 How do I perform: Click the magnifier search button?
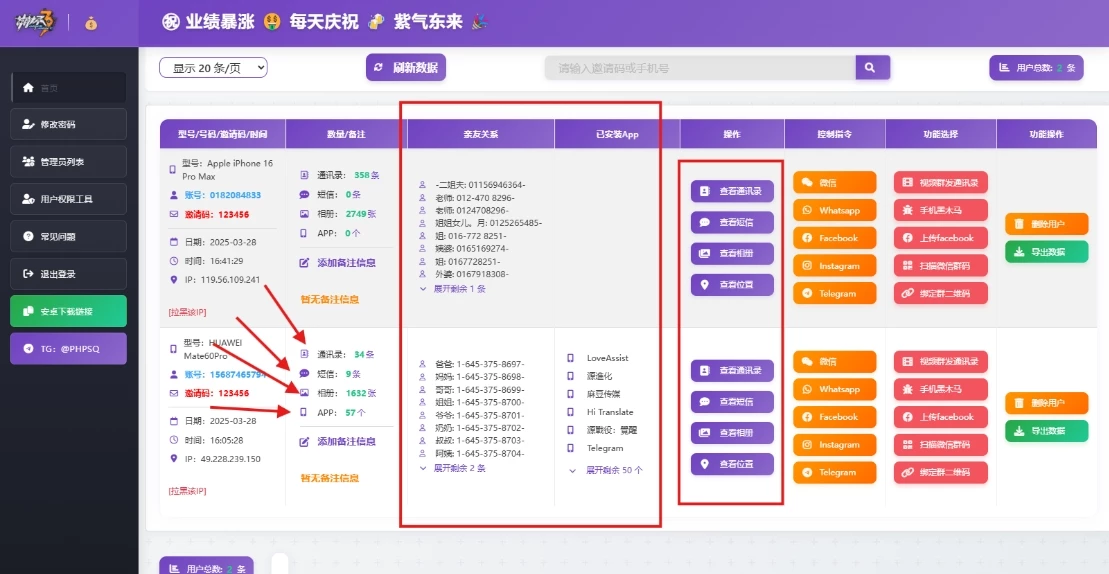[871, 68]
